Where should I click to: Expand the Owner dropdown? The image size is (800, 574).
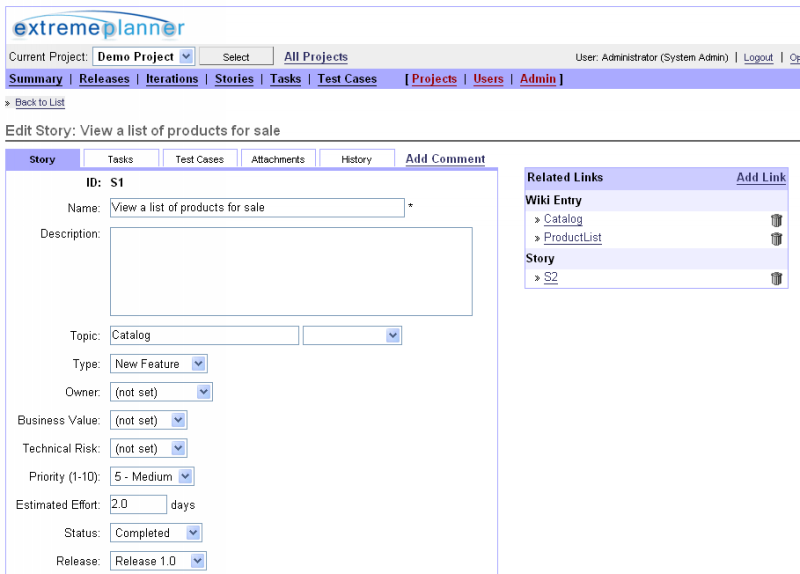pyautogui.click(x=161, y=392)
